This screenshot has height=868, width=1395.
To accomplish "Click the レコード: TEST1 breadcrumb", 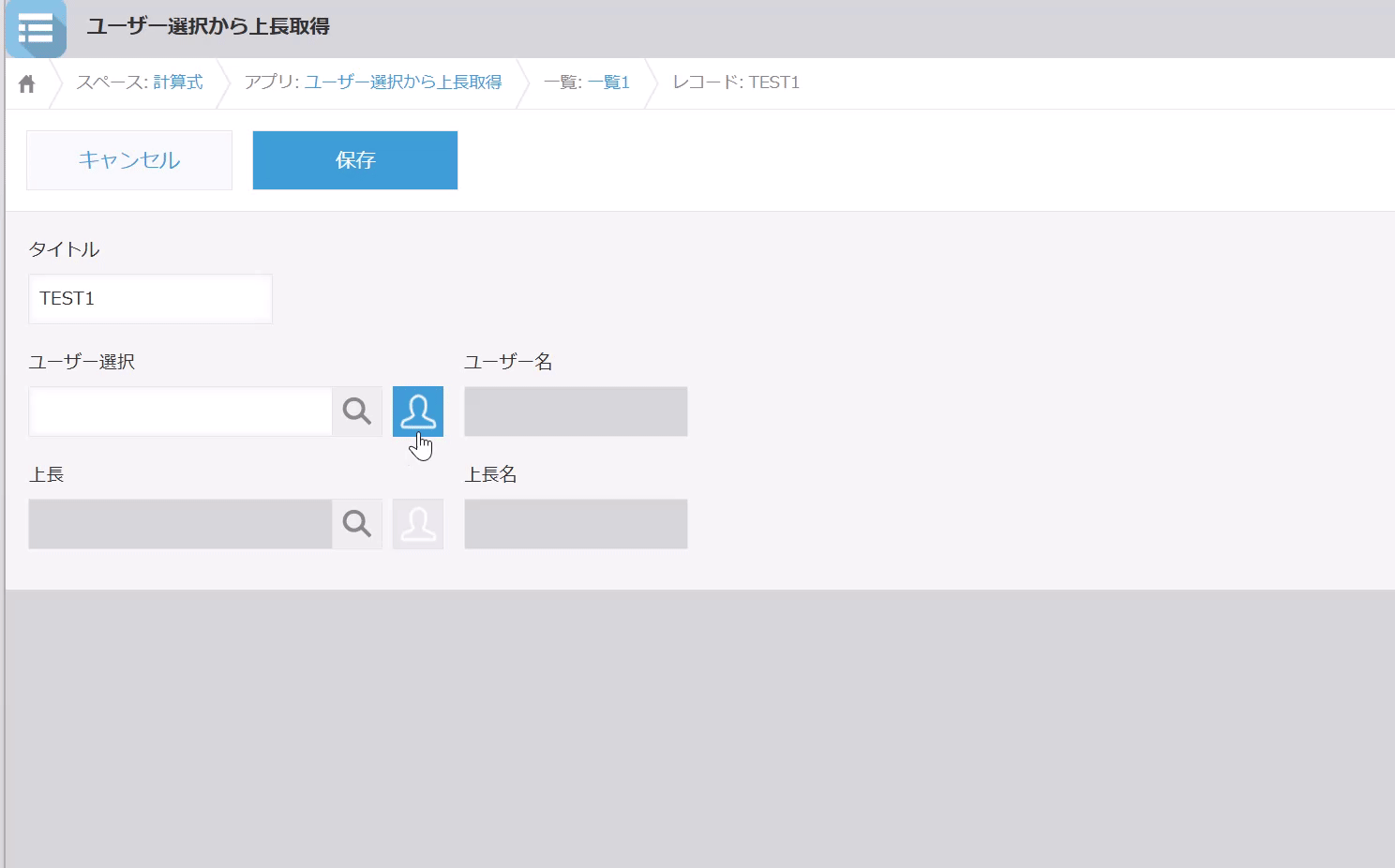I will tap(736, 82).
